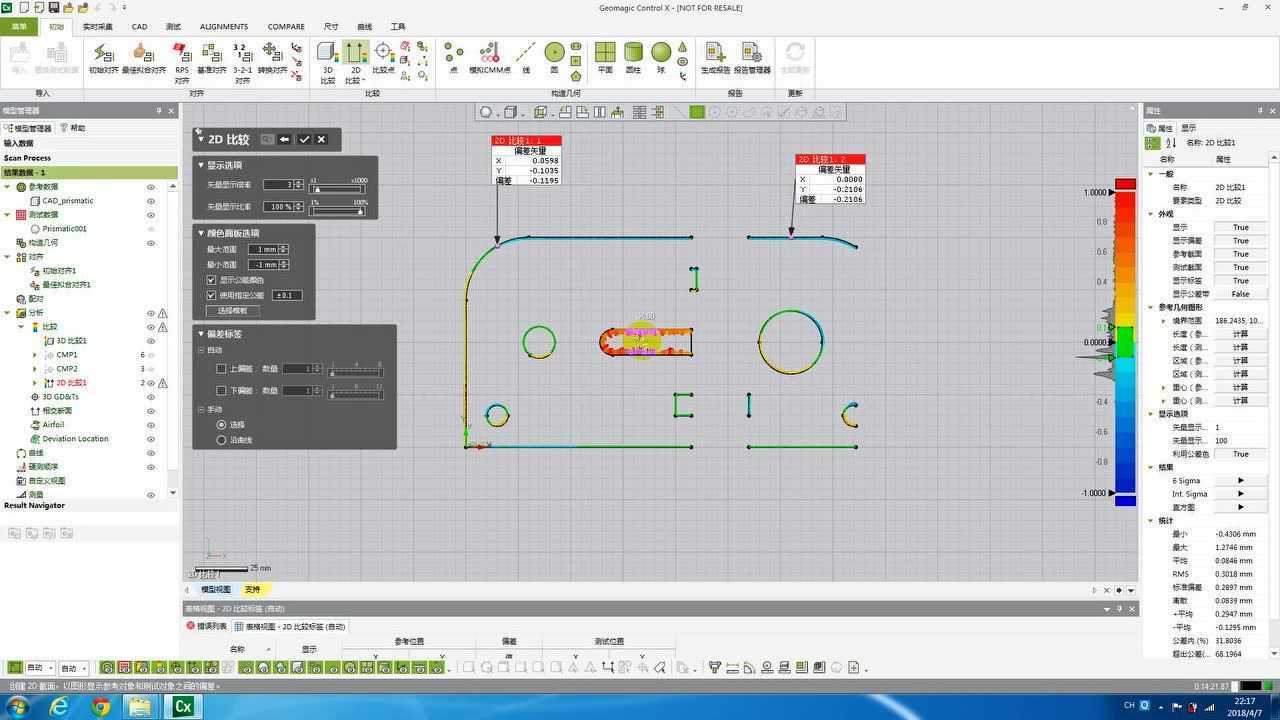Expand the CMP1 tree item
The width and height of the screenshot is (1280, 720).
click(34, 355)
